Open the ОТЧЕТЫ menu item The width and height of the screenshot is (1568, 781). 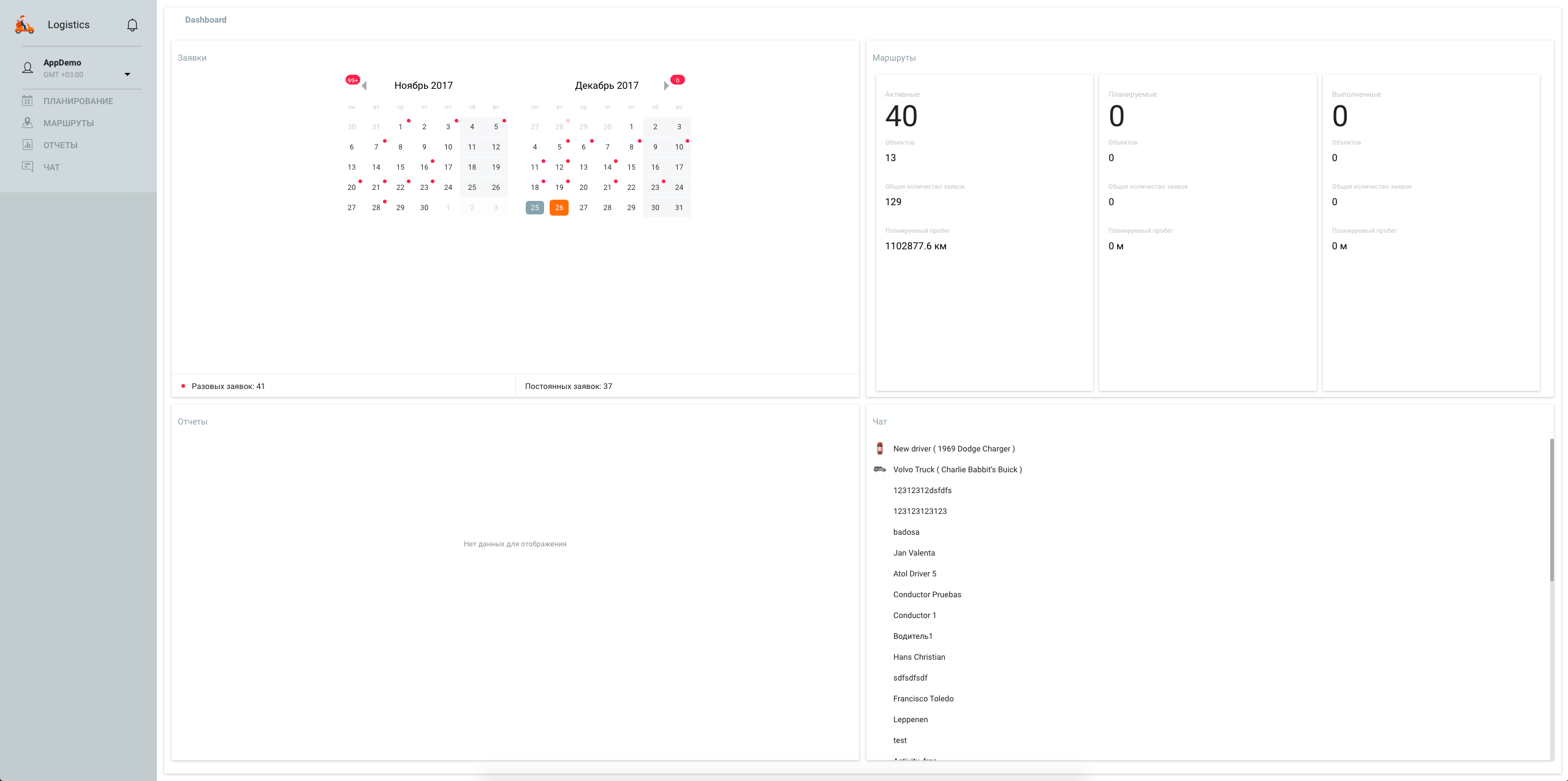(x=60, y=145)
